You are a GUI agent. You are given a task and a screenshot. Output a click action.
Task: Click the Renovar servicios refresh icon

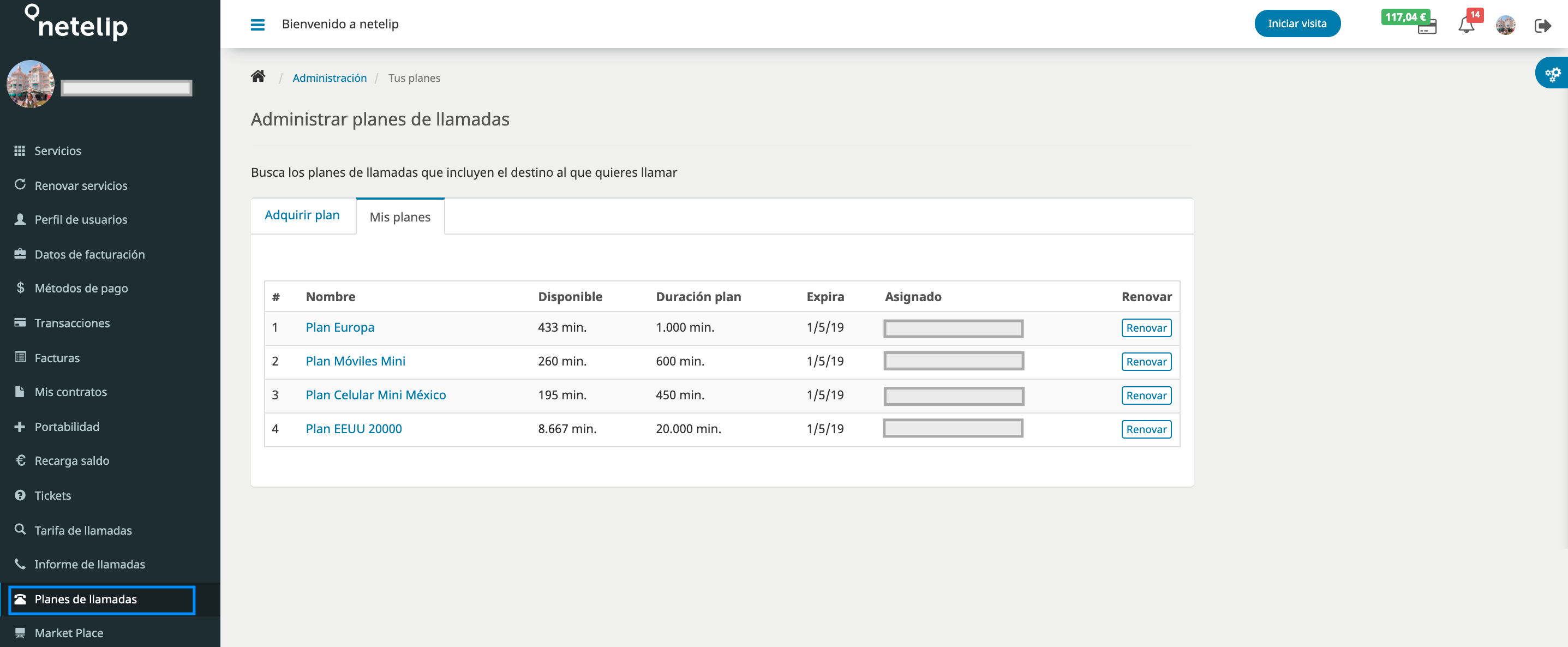[20, 184]
